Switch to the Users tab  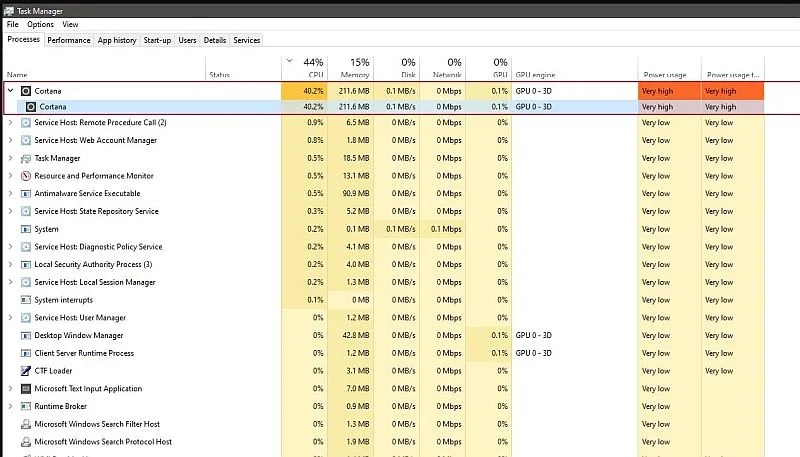coord(187,40)
